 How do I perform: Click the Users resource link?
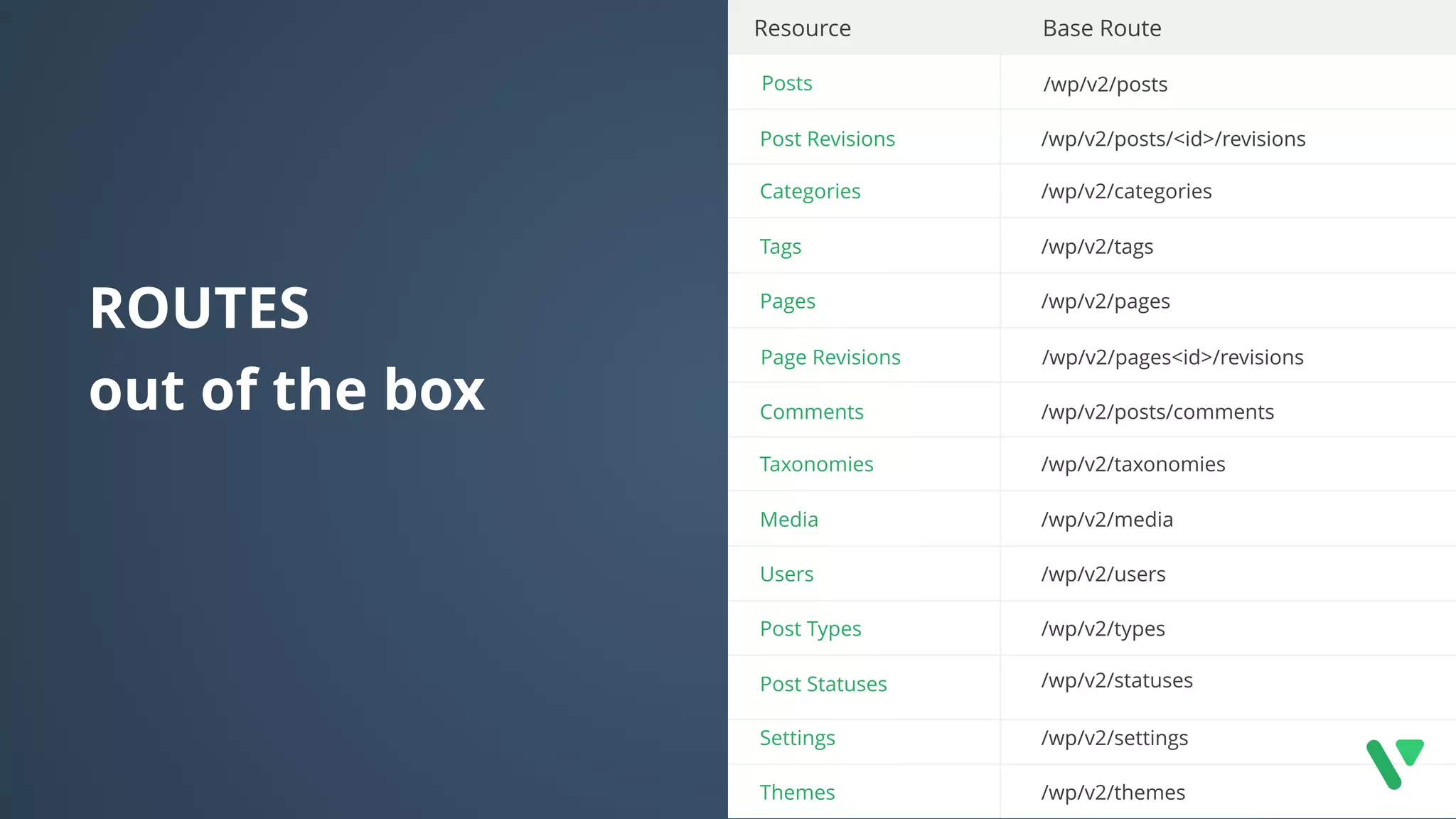click(x=786, y=574)
